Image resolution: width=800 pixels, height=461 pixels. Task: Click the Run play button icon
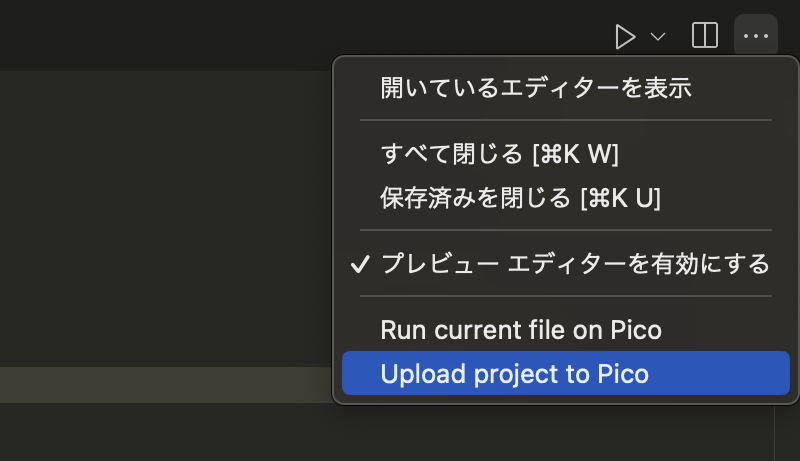tap(625, 37)
